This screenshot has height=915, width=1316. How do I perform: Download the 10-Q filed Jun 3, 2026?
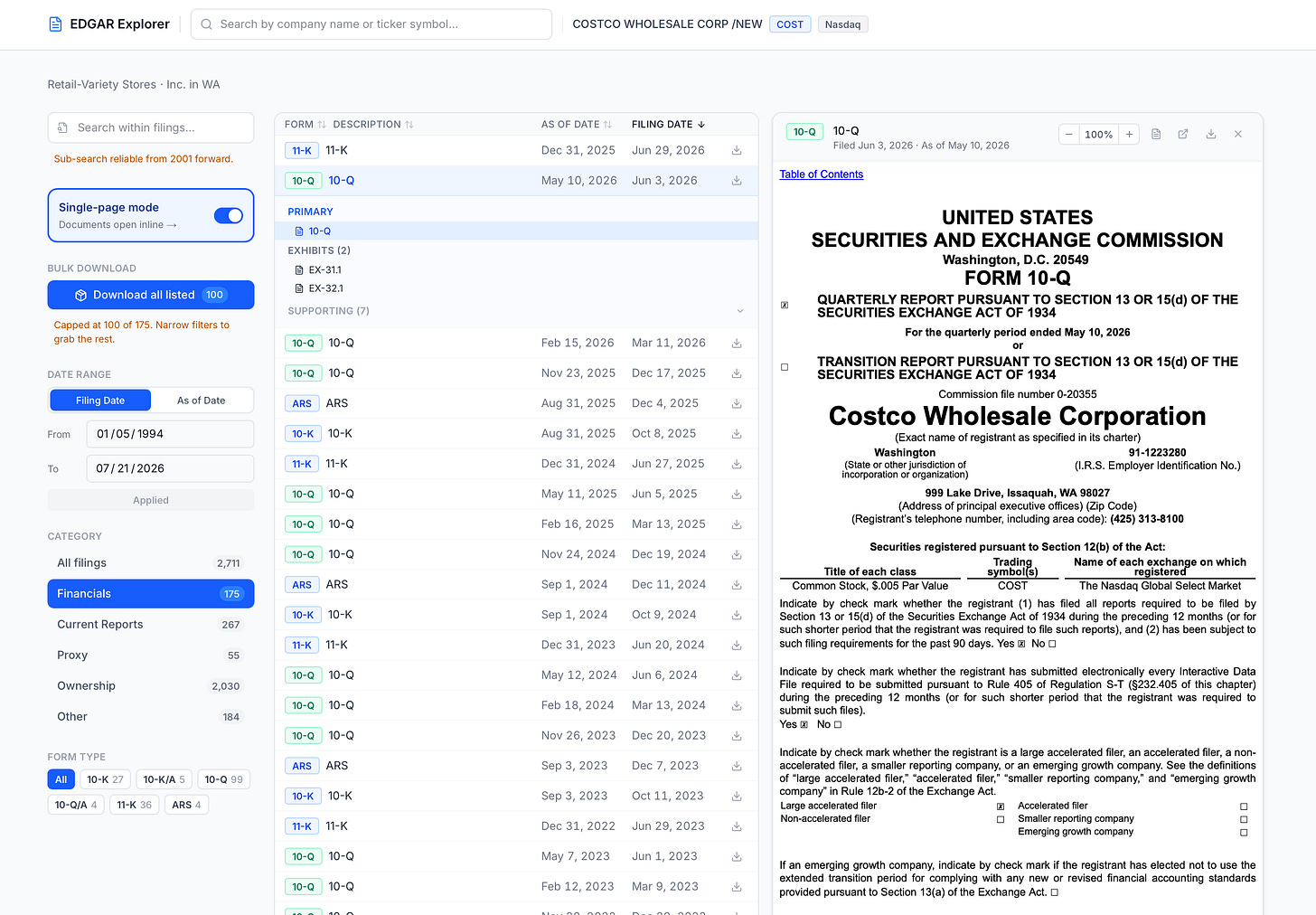coord(737,181)
